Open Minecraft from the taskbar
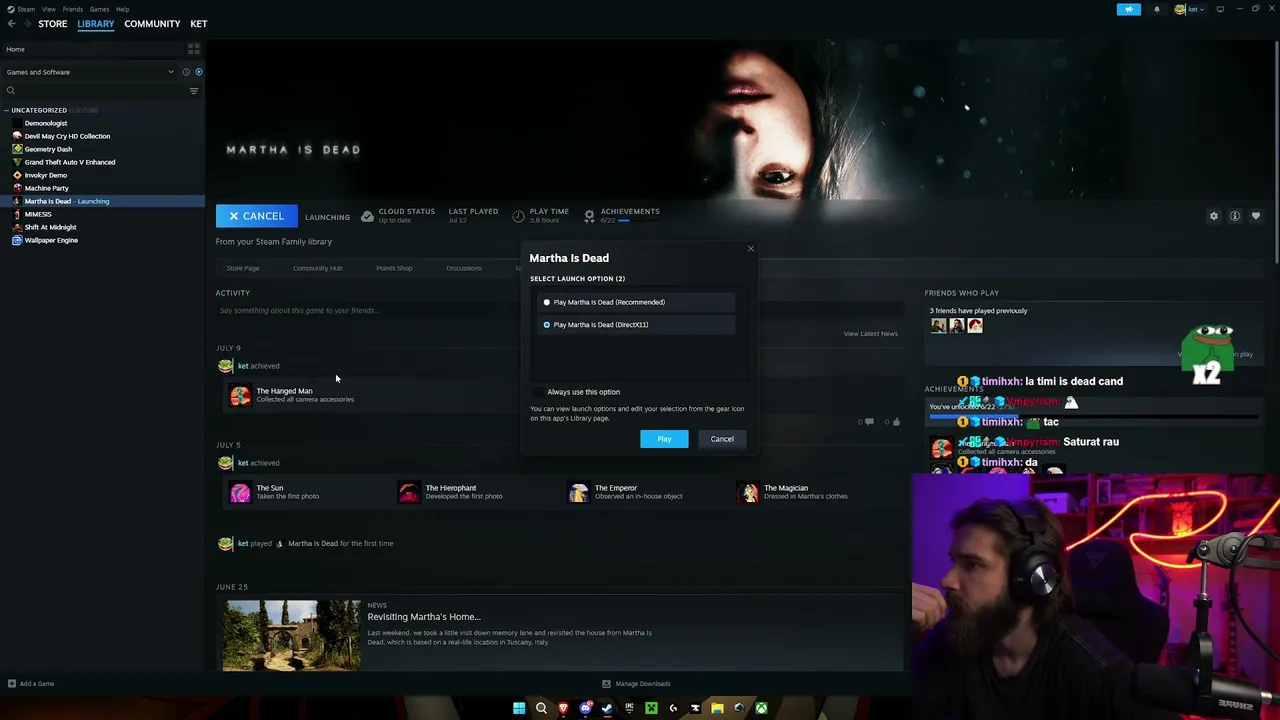This screenshot has width=1280, height=720. pos(651,708)
